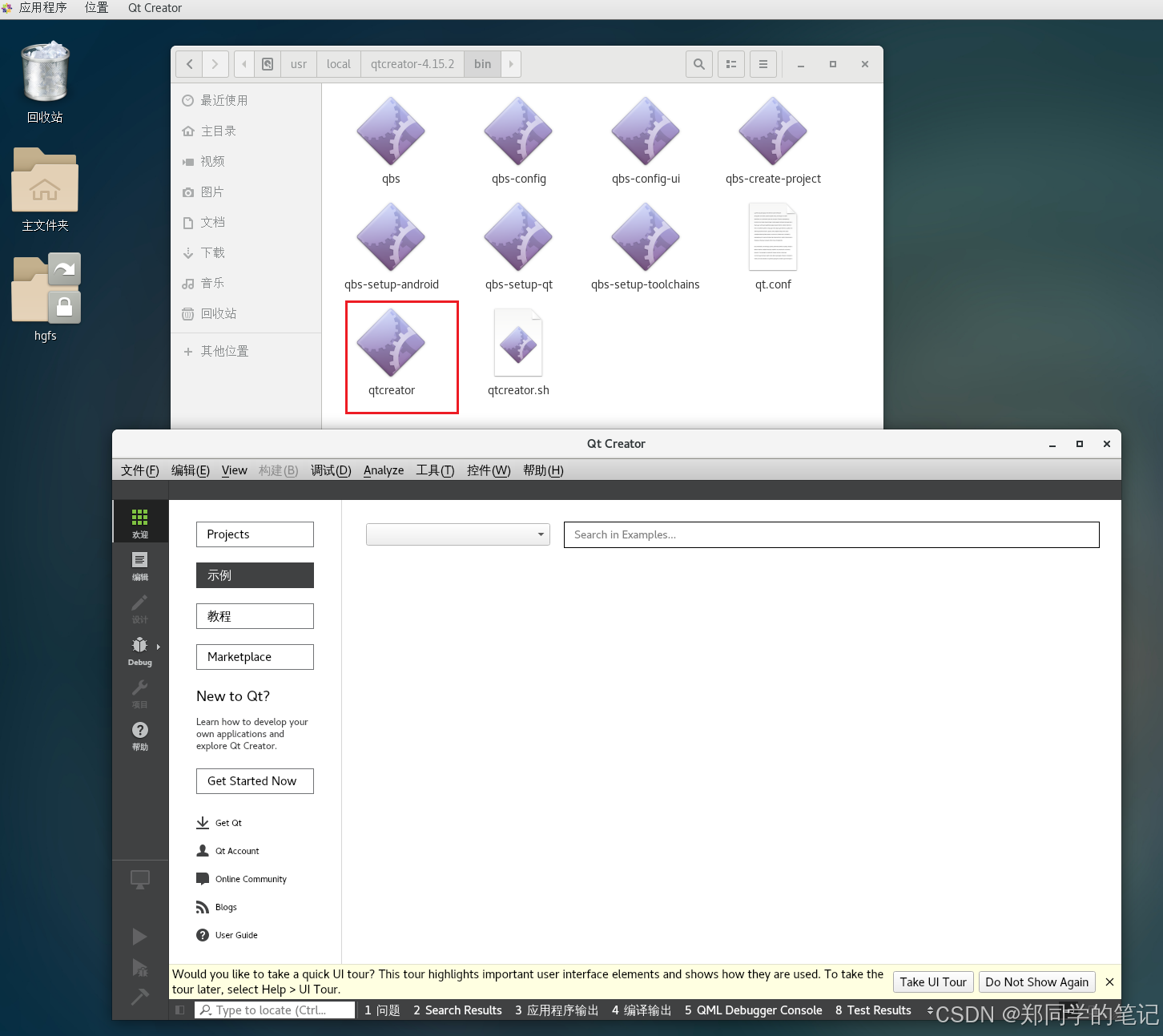Switch to the 教程 (Tutorials) section
This screenshot has height=1036, width=1163.
[x=255, y=616]
